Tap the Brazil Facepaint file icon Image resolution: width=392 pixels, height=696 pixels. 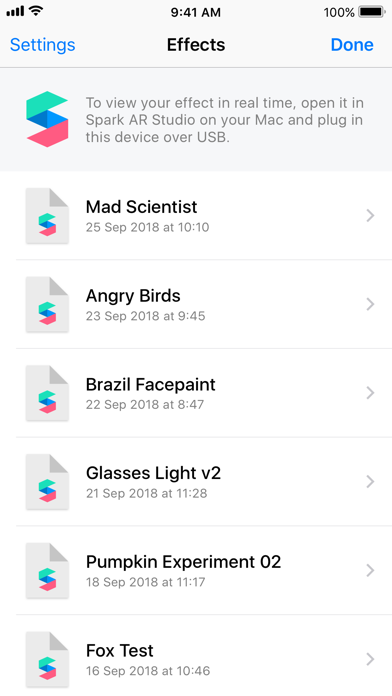[x=47, y=393]
